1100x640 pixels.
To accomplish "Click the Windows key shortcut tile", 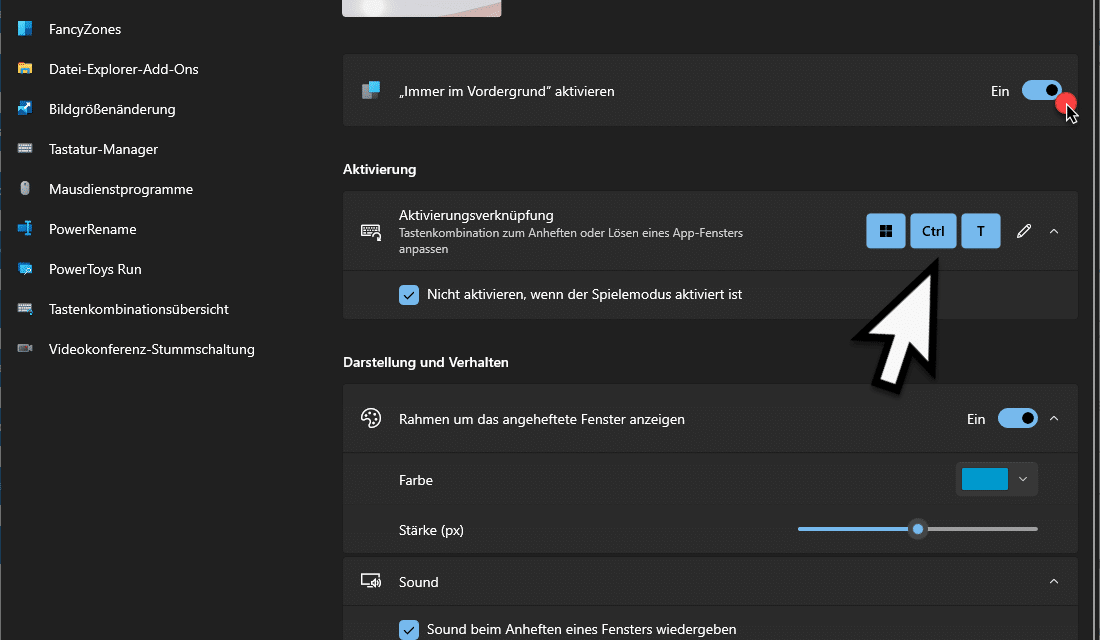I will 885,231.
